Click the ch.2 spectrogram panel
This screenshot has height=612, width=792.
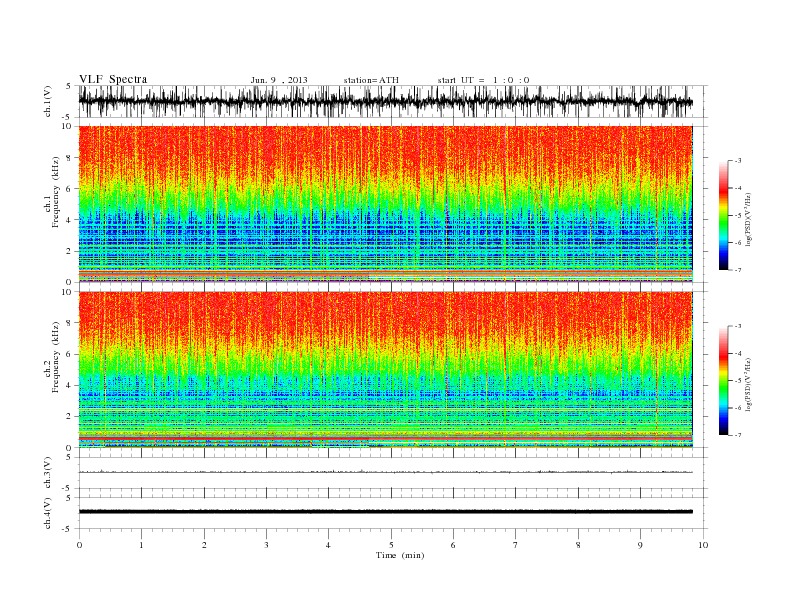pyautogui.click(x=386, y=370)
